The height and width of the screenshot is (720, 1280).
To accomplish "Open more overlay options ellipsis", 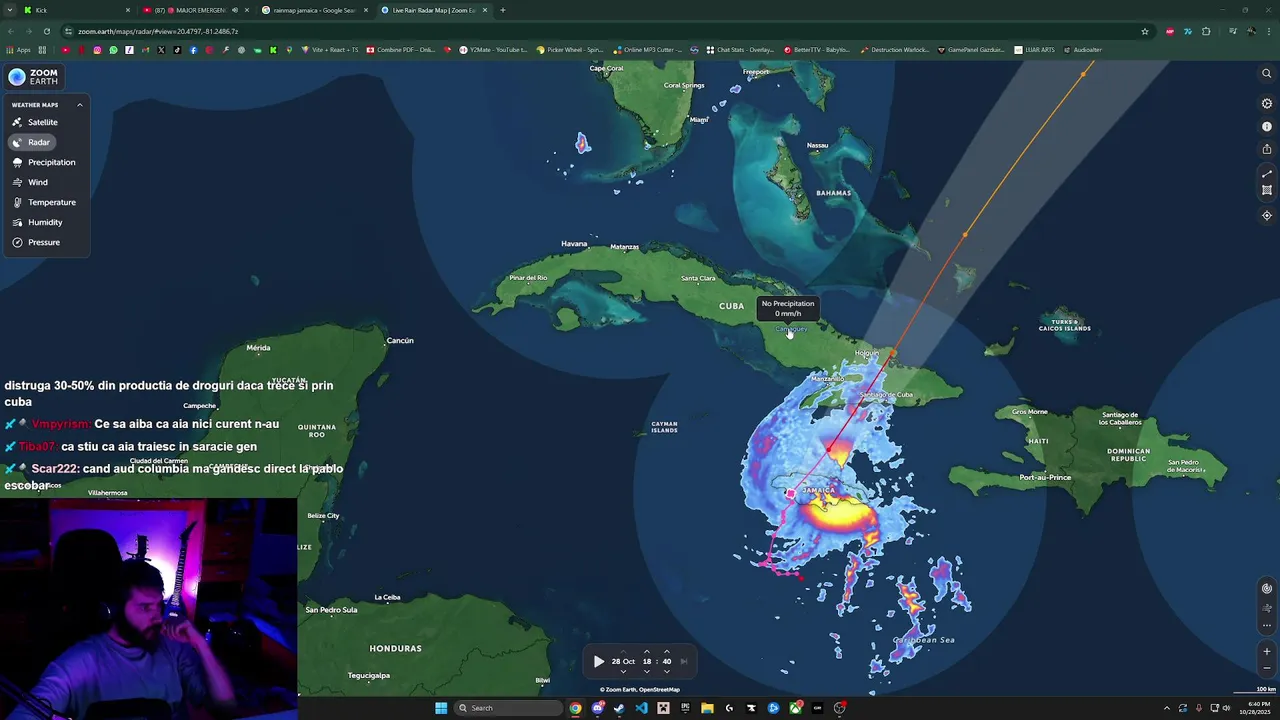I will (1267, 626).
